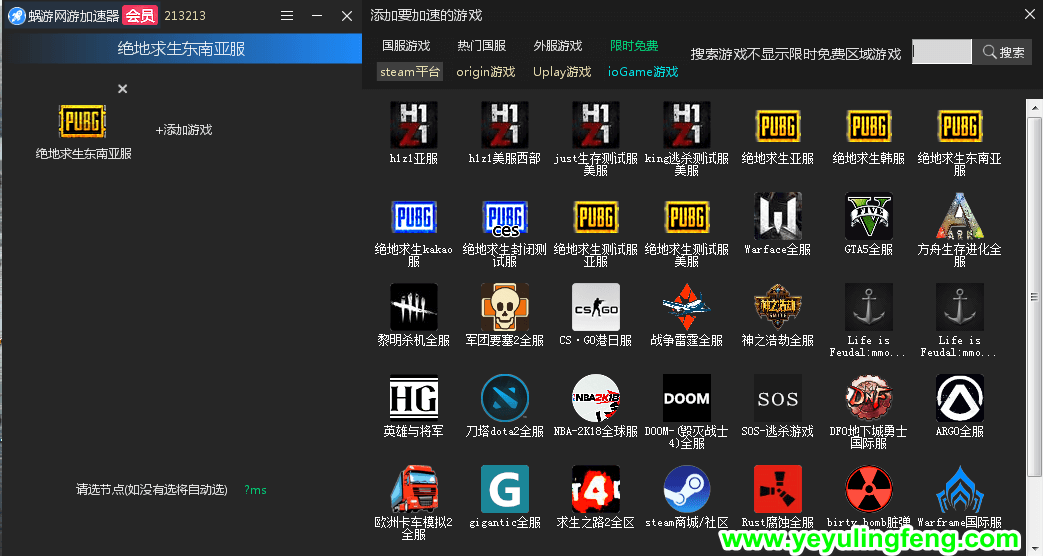Select Uplay游戏 category tab
This screenshot has height=556, width=1043.
562,72
